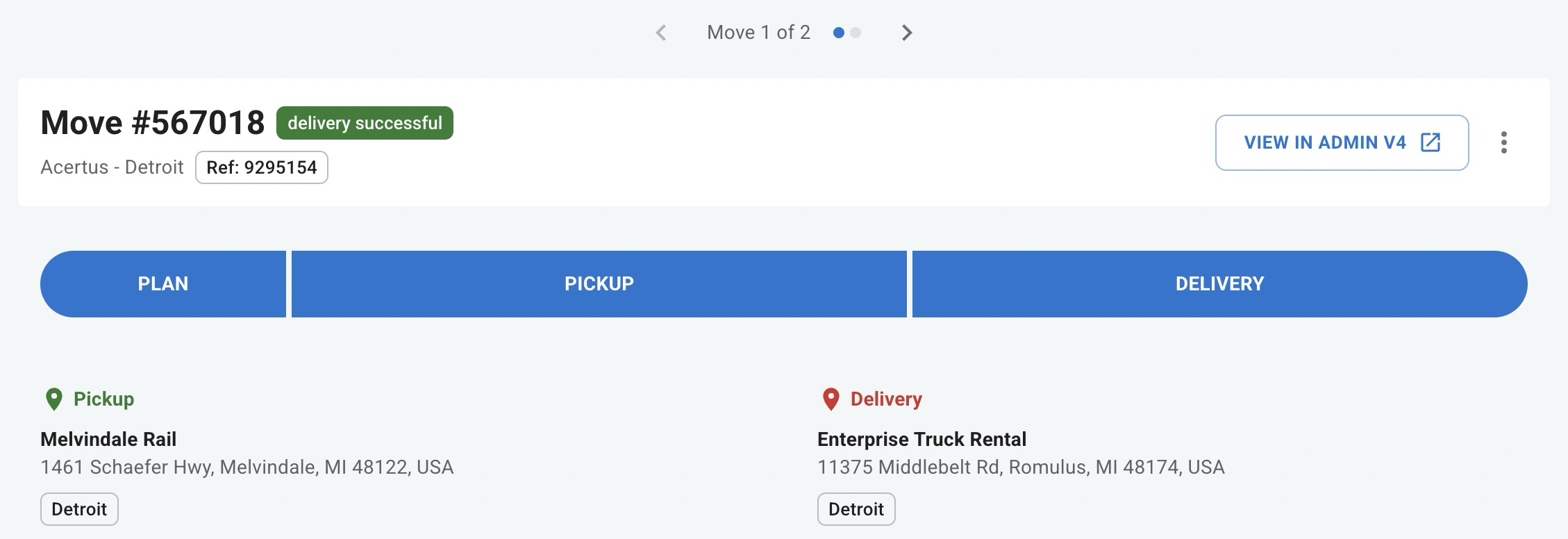
Task: Expand the PICKUP stage segment
Action: pyautogui.click(x=599, y=283)
